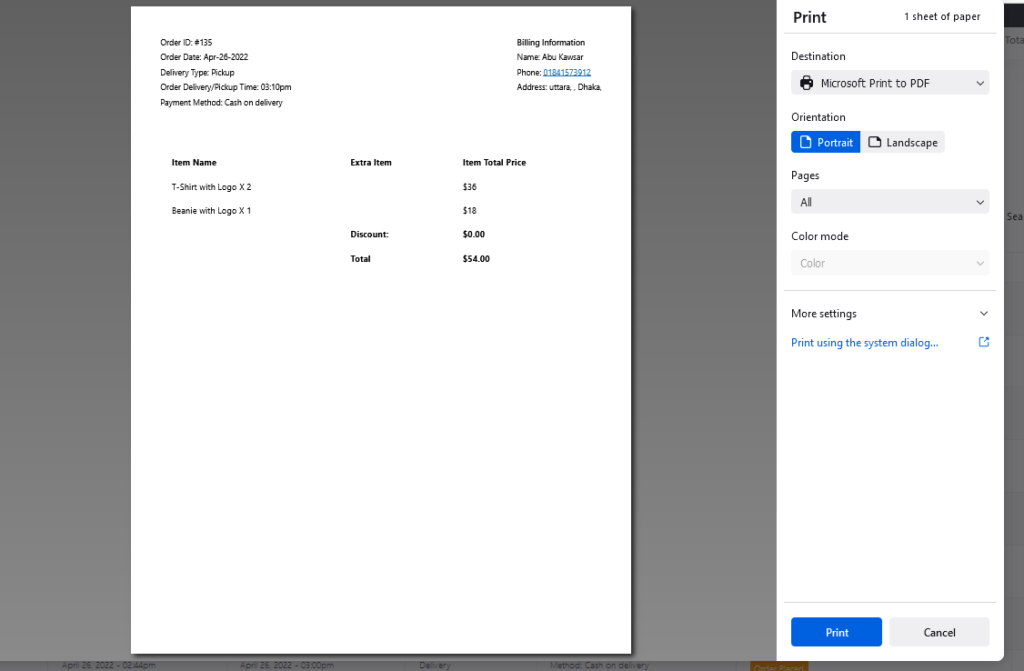Click the phone number 01841573912 link
1024x671 pixels.
(x=566, y=72)
